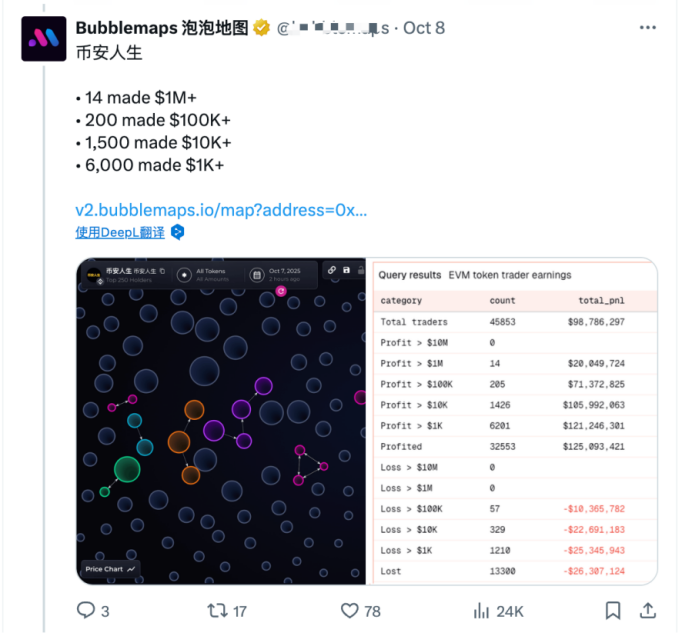
Task: Bookmark this post
Action: coord(613,610)
